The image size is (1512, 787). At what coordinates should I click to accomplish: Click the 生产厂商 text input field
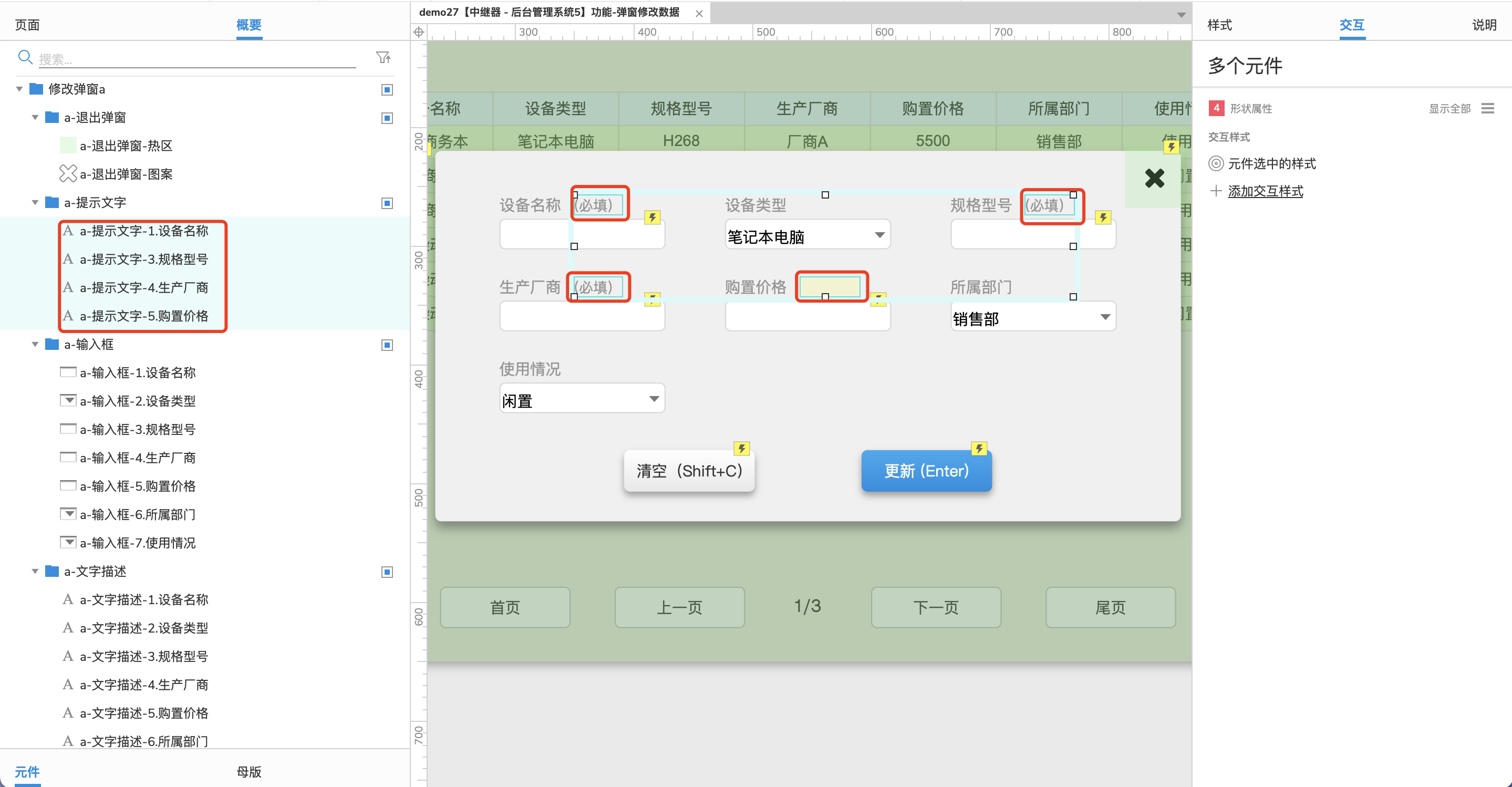[582, 317]
